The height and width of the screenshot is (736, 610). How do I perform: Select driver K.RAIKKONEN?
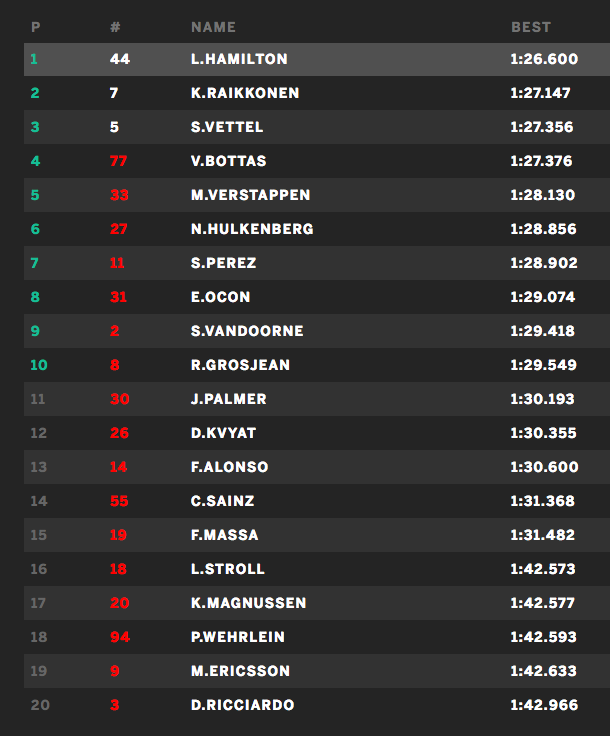[245, 93]
